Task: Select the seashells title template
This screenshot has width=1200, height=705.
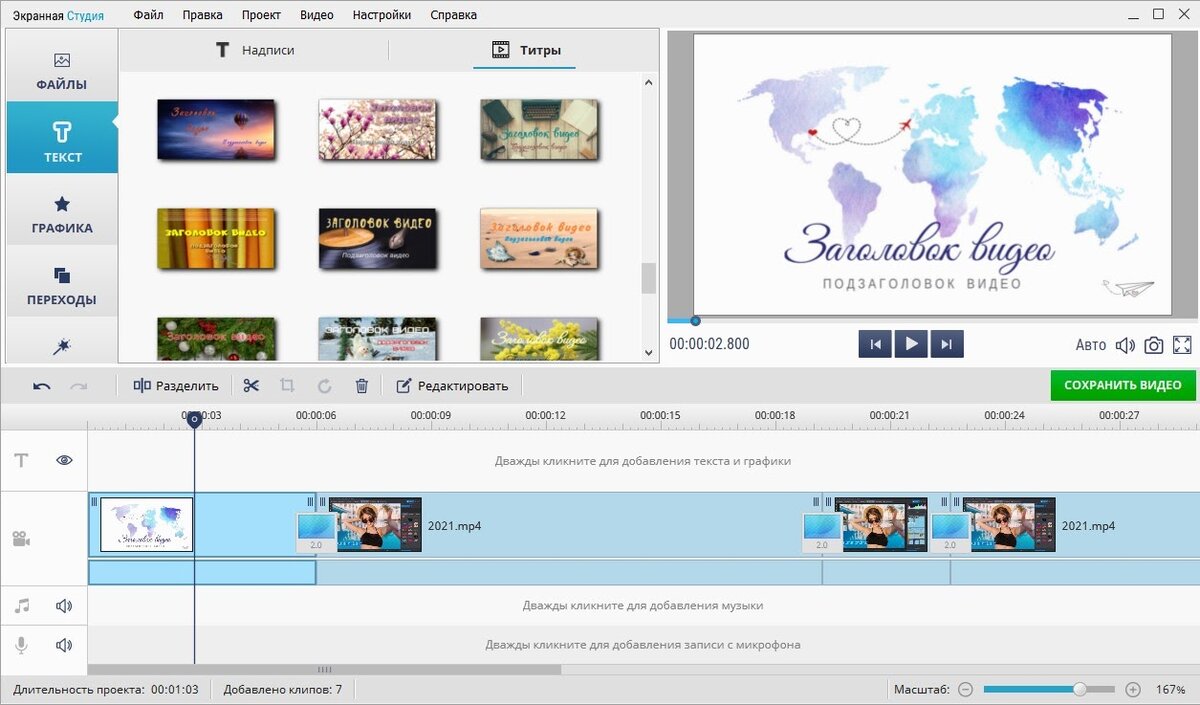Action: [539, 238]
